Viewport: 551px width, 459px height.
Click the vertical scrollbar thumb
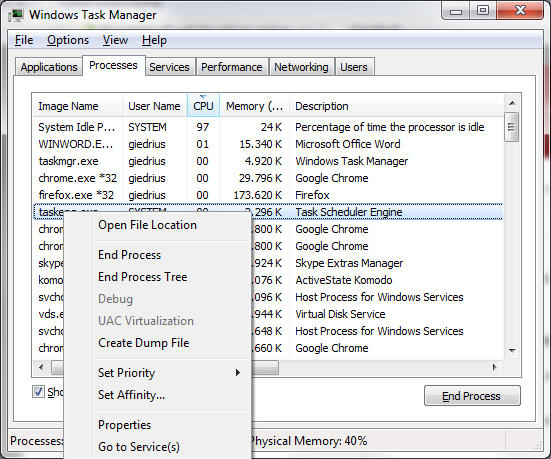point(512,127)
